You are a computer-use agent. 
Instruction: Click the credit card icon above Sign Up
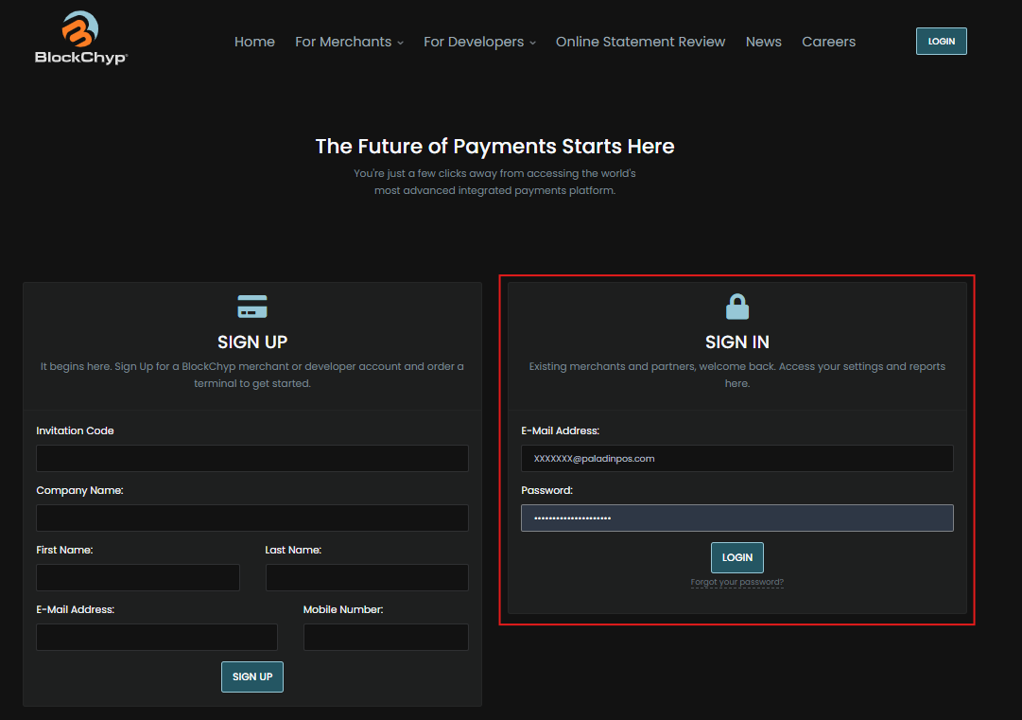[x=252, y=306]
